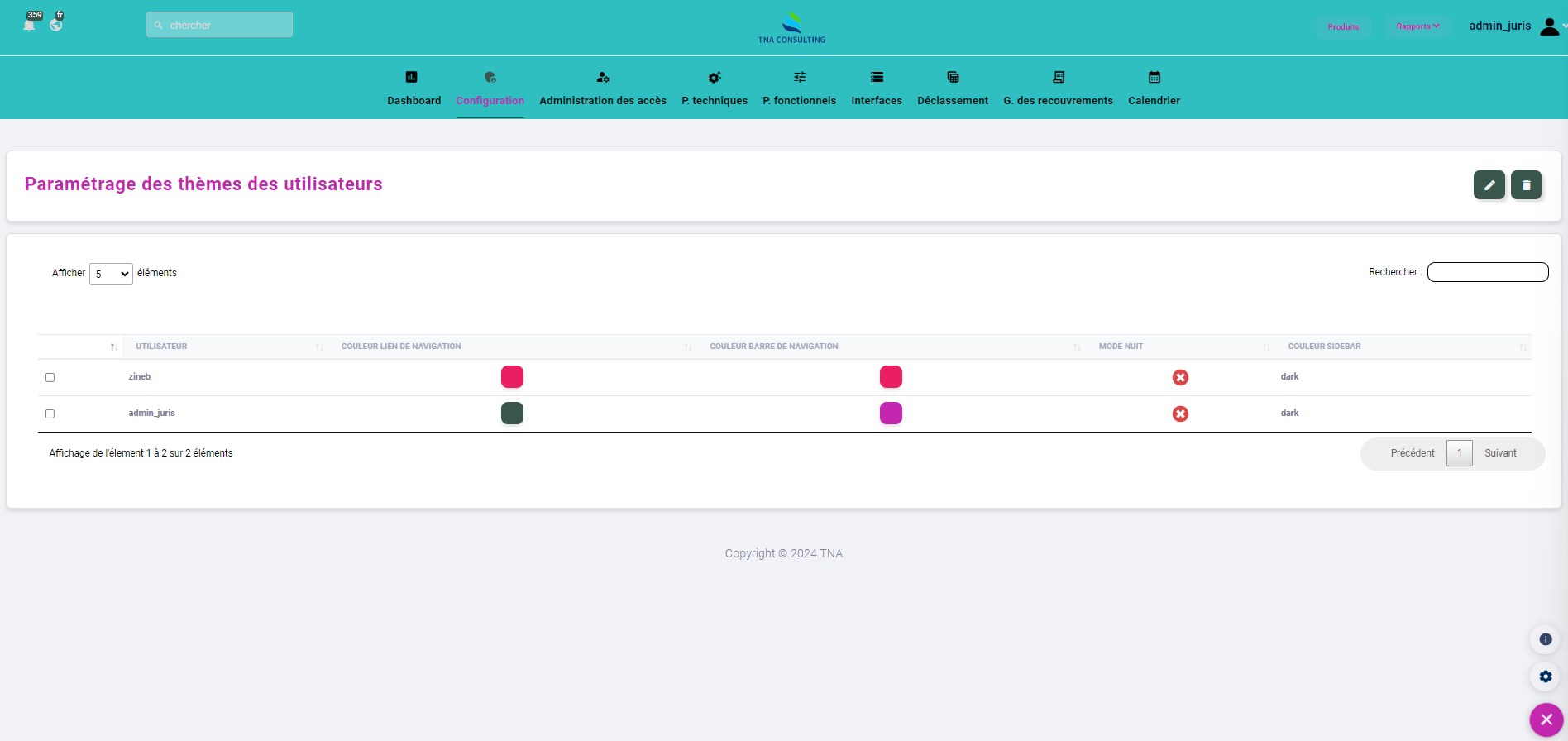
Task: Toggle the mode nuit status for admin_juris
Action: click(1180, 414)
